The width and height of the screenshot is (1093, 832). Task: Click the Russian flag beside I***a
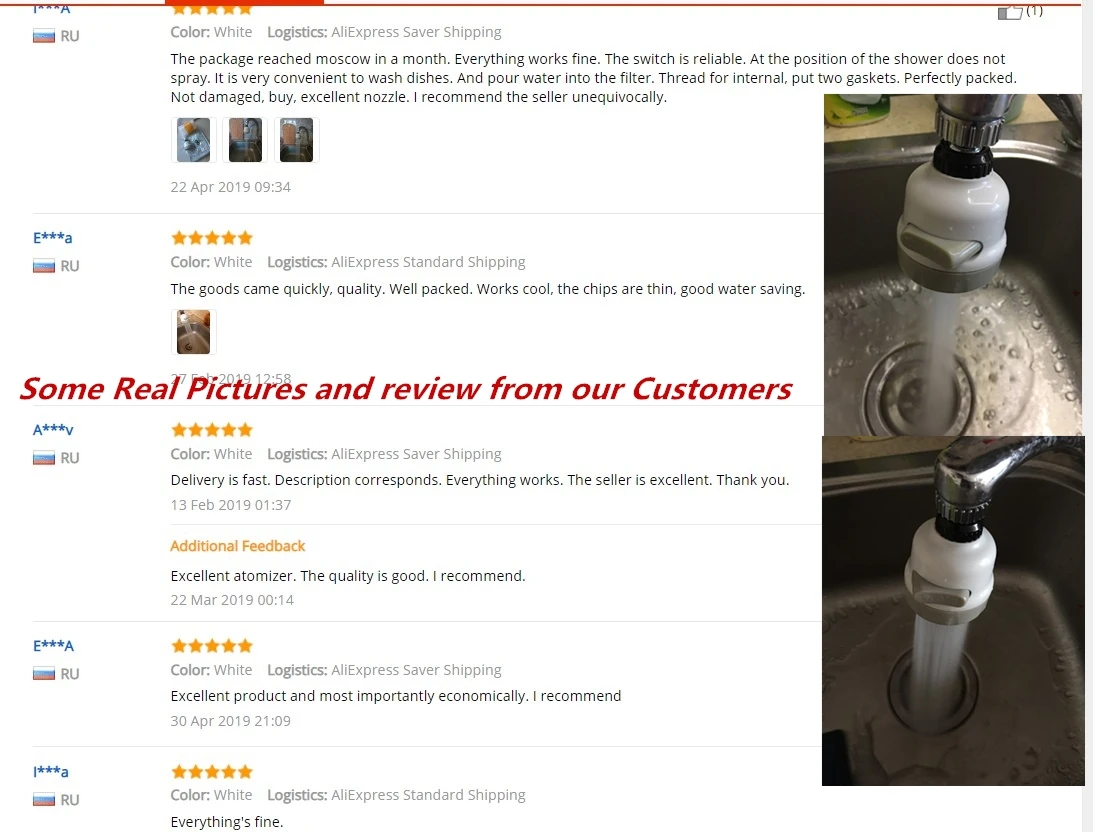(44, 800)
